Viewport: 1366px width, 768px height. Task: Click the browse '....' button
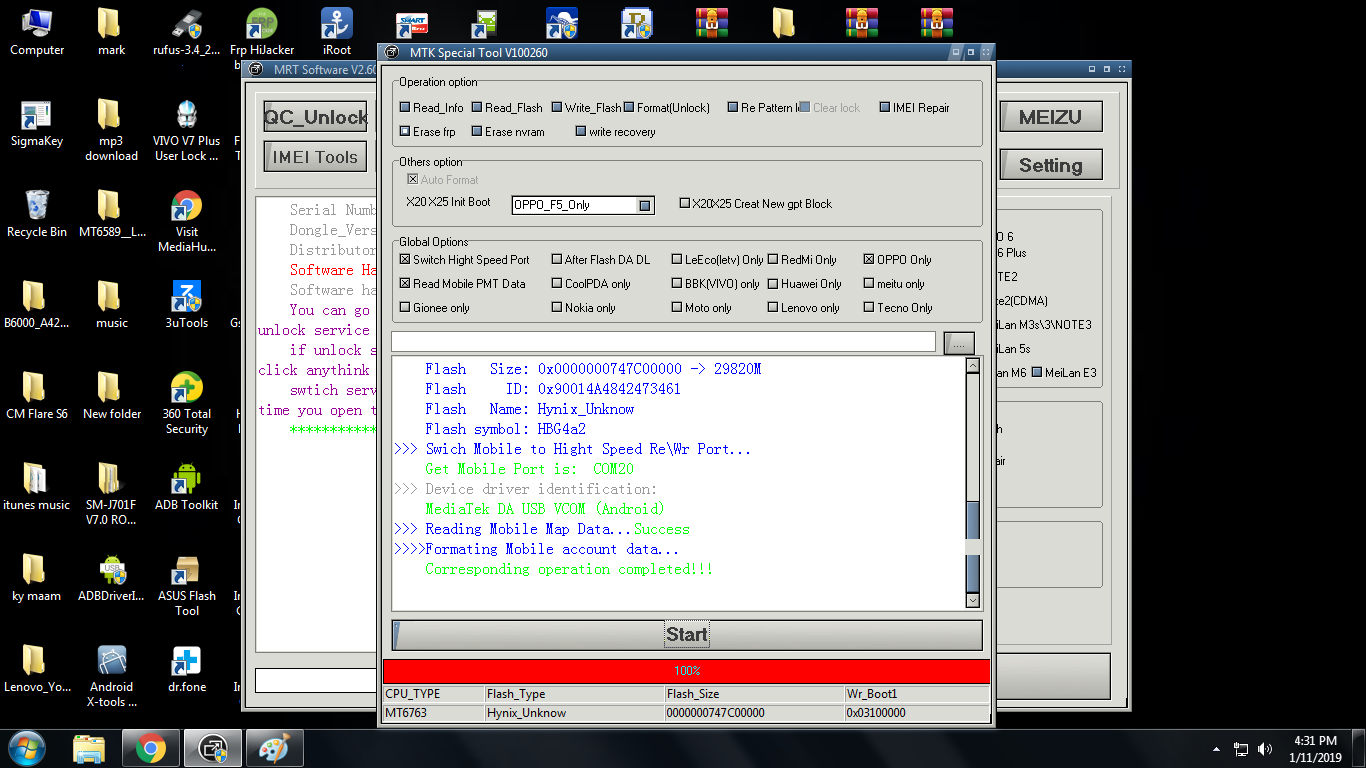tap(958, 343)
